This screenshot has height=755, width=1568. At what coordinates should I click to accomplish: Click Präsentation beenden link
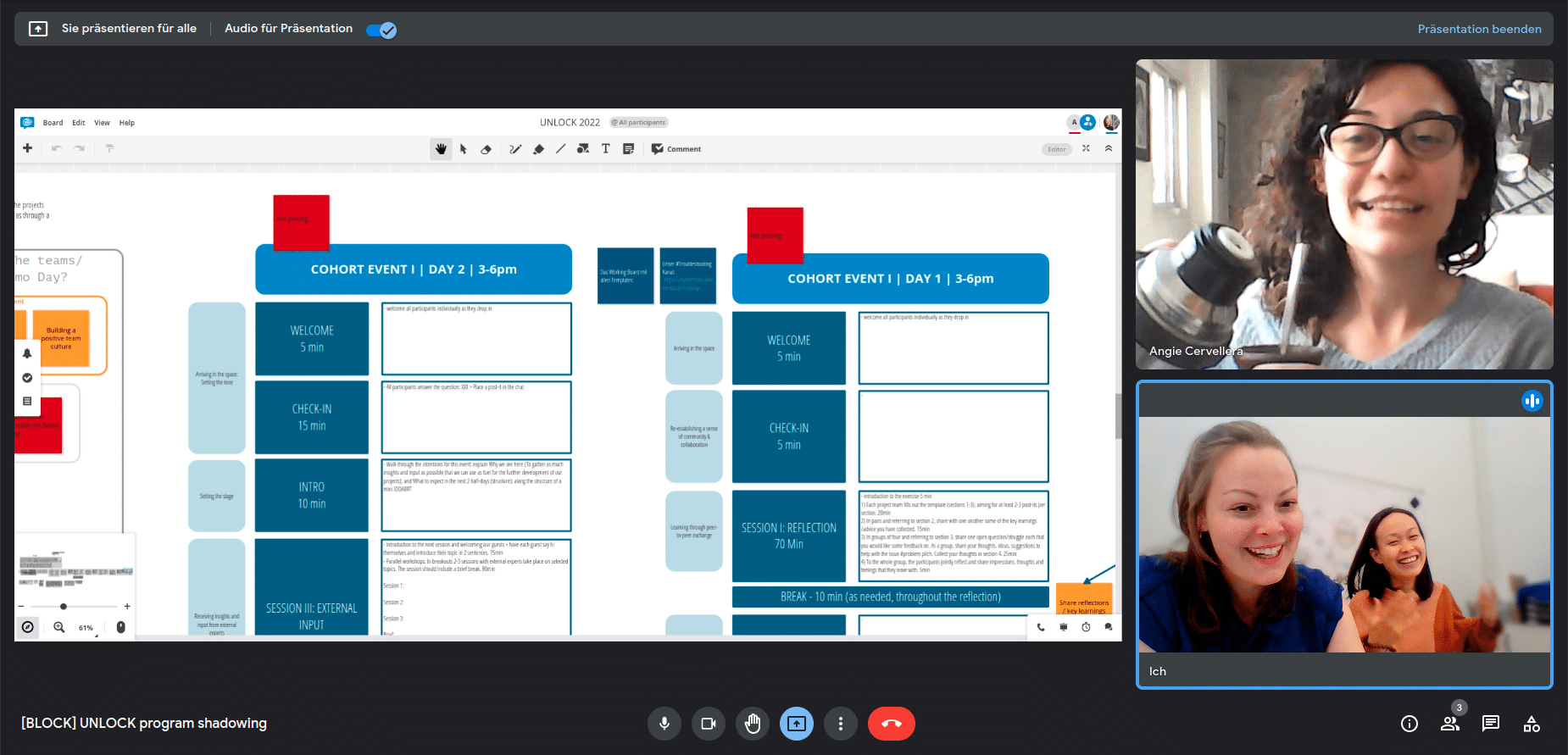(x=1479, y=29)
